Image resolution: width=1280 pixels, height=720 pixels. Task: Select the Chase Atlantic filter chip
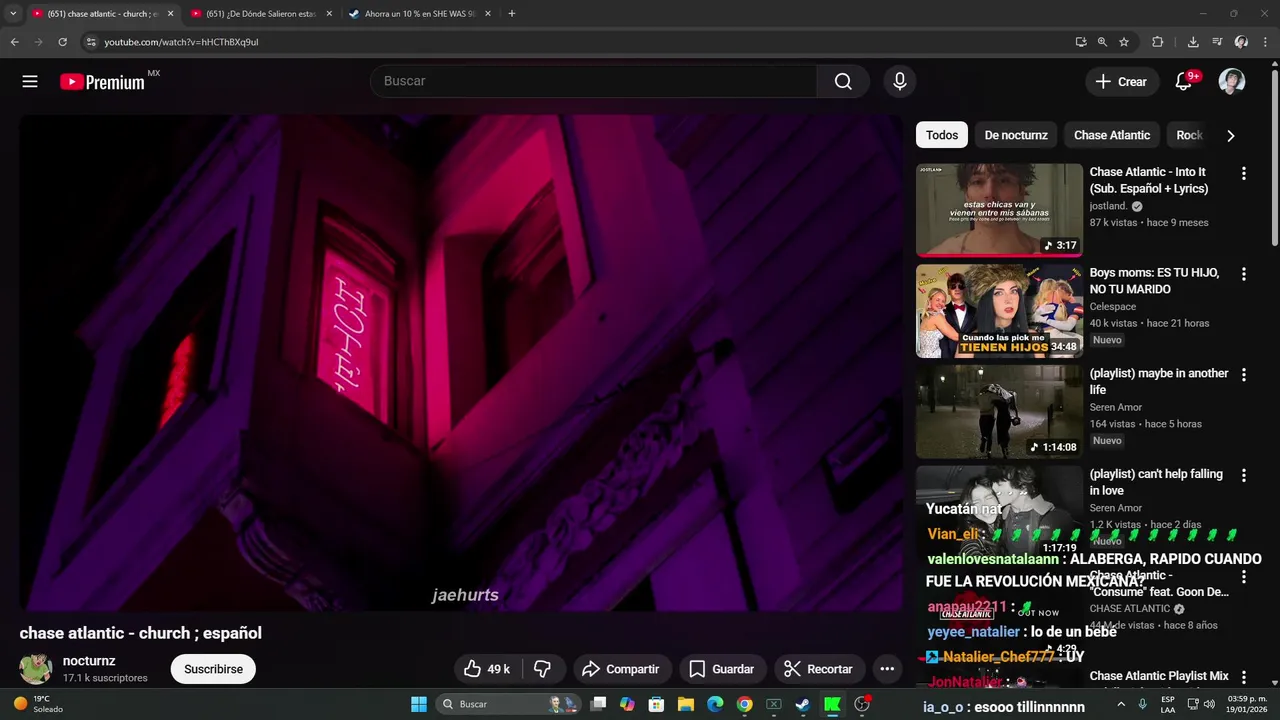[x=1112, y=135]
